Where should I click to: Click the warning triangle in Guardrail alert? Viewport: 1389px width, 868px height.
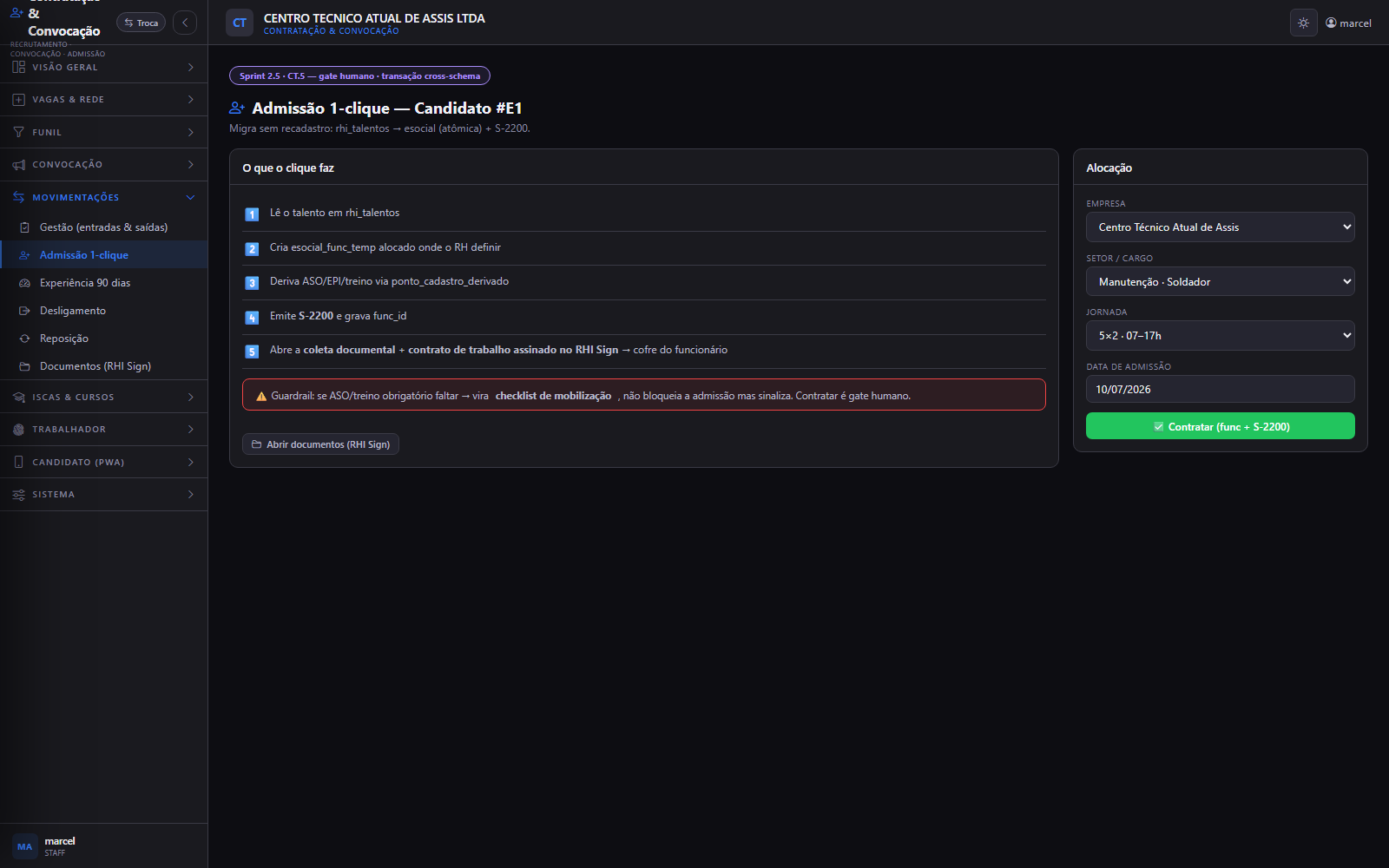tap(261, 396)
